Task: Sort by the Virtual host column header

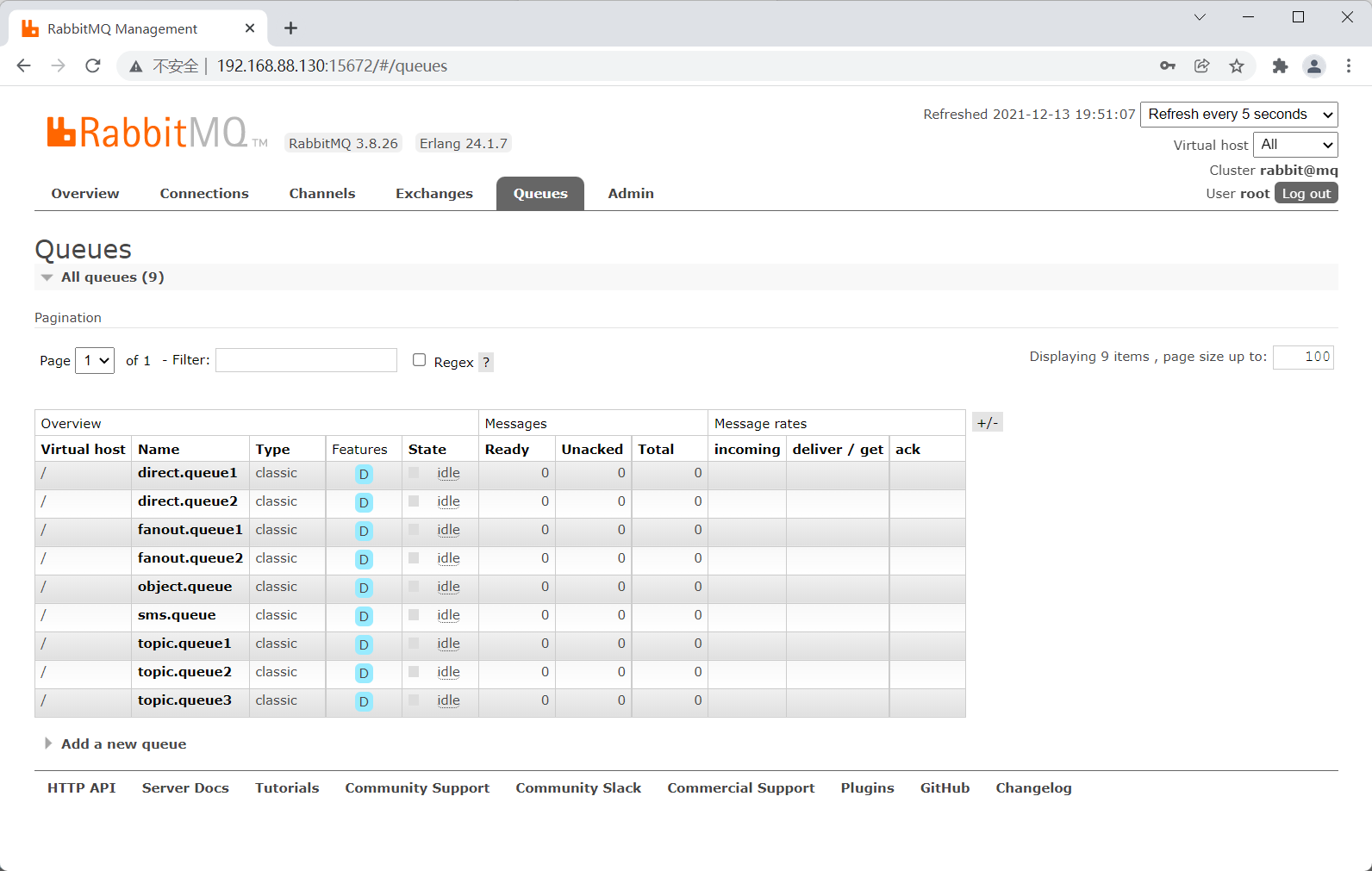Action: (x=83, y=450)
